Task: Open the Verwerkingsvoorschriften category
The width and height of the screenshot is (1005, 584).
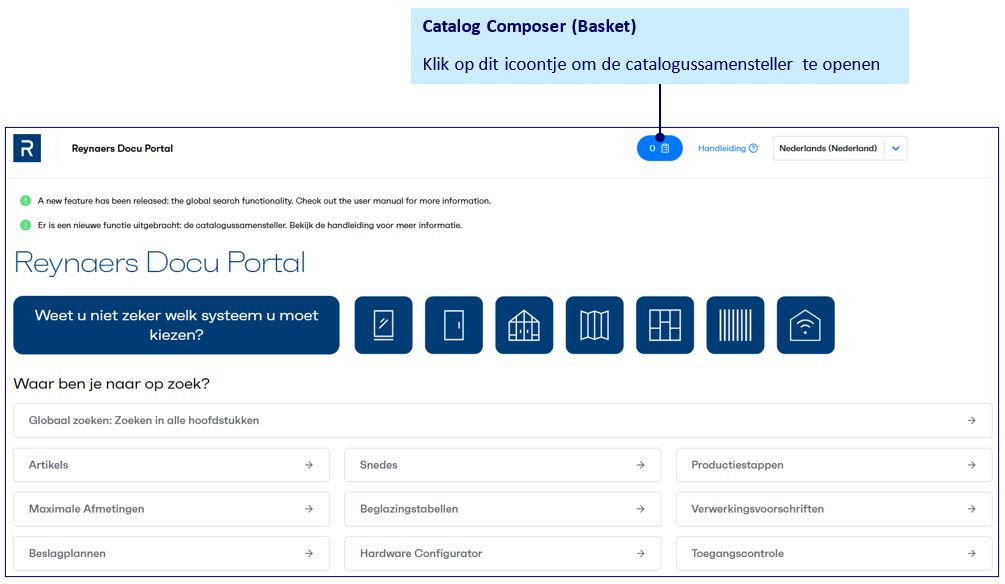Action: point(834,509)
